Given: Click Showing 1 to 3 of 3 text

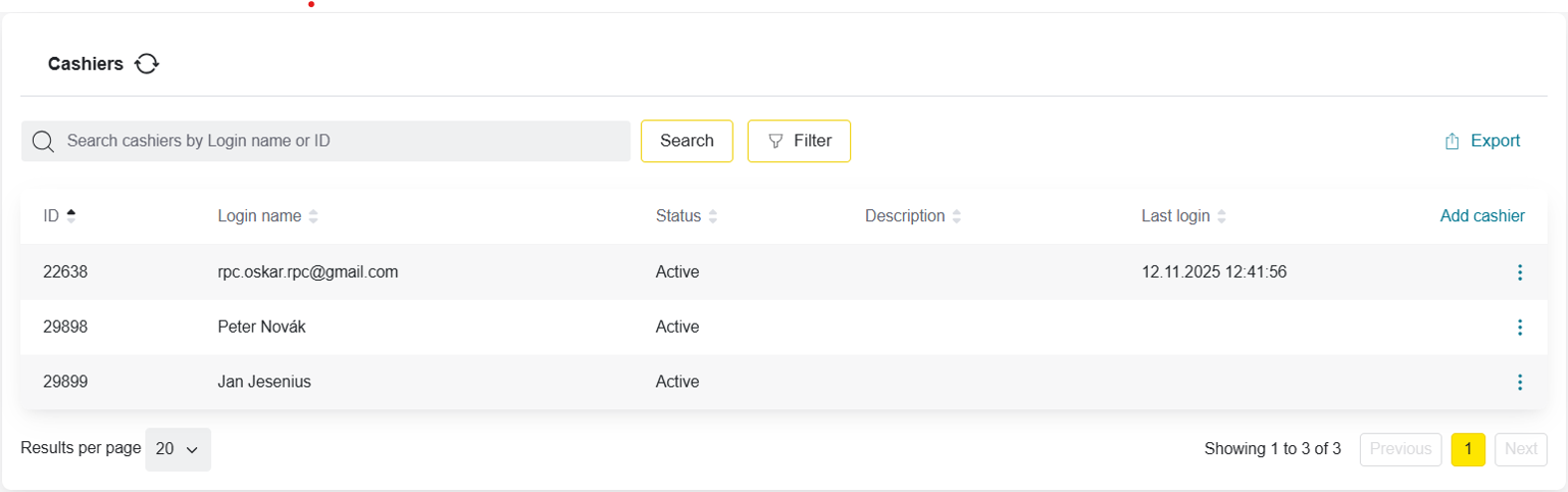Looking at the screenshot, I should 1272,449.
